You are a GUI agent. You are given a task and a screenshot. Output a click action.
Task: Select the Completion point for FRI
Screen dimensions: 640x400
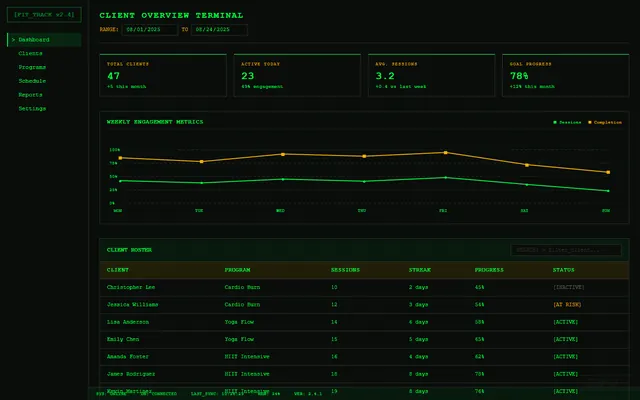click(x=445, y=153)
